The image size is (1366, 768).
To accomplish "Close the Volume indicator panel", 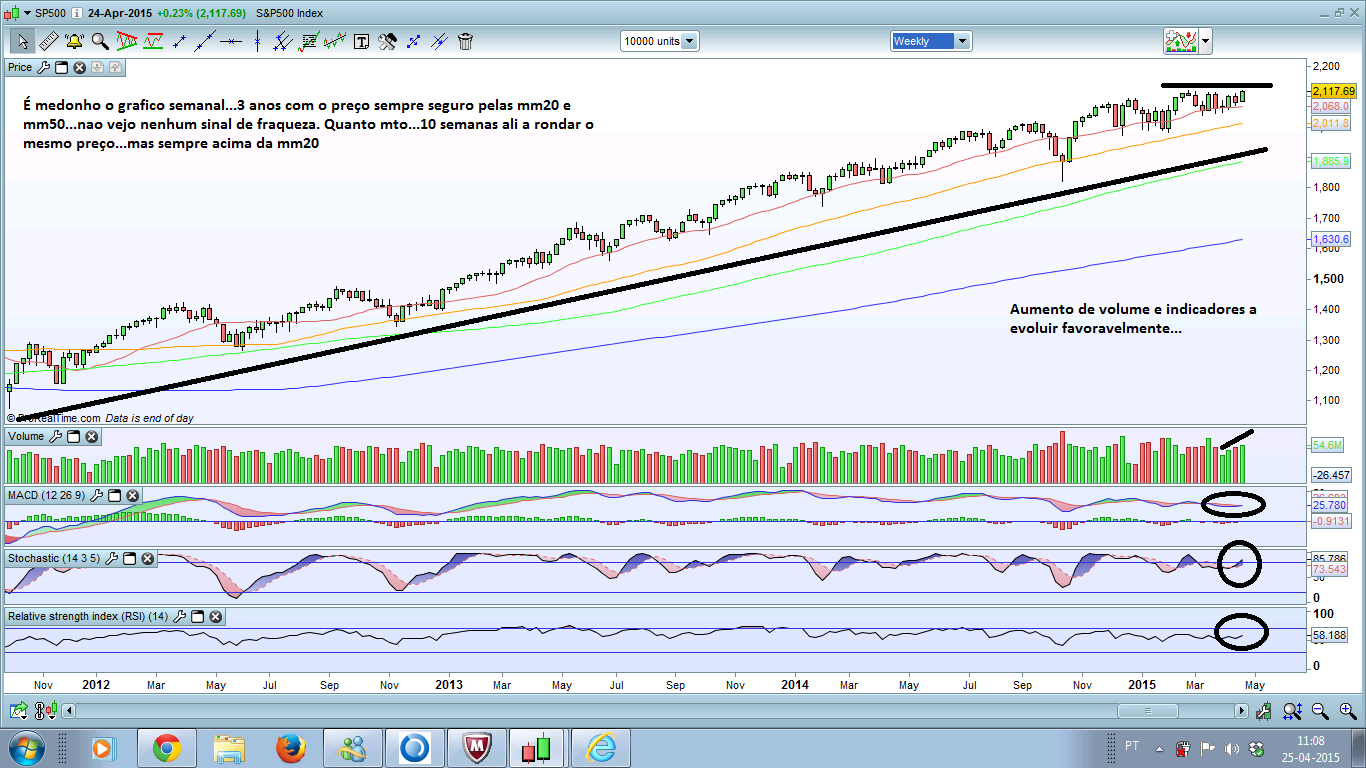I will click(92, 436).
